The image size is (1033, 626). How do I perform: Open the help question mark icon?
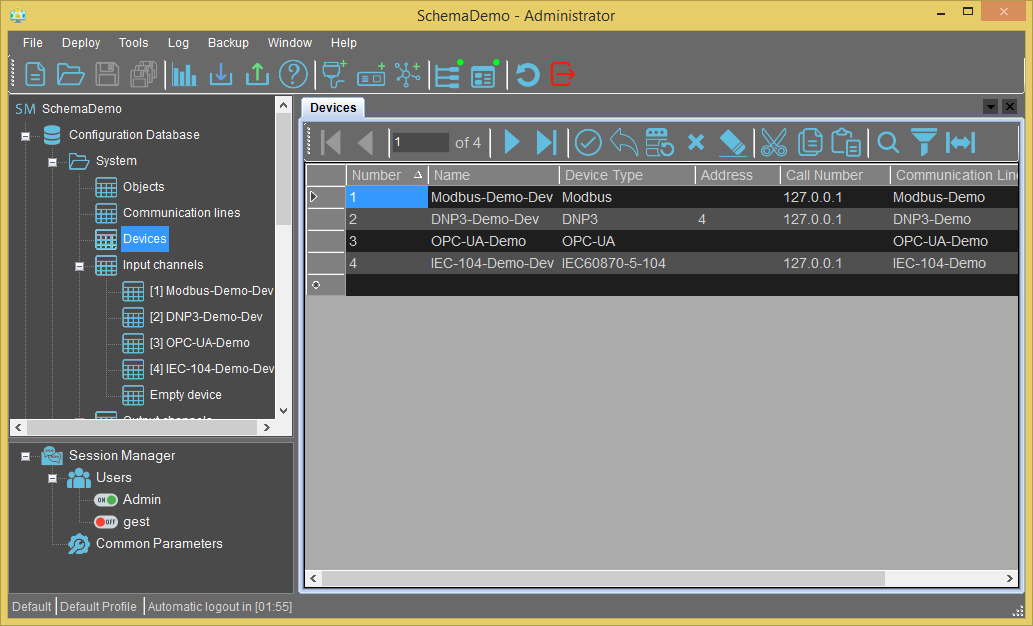(x=293, y=74)
